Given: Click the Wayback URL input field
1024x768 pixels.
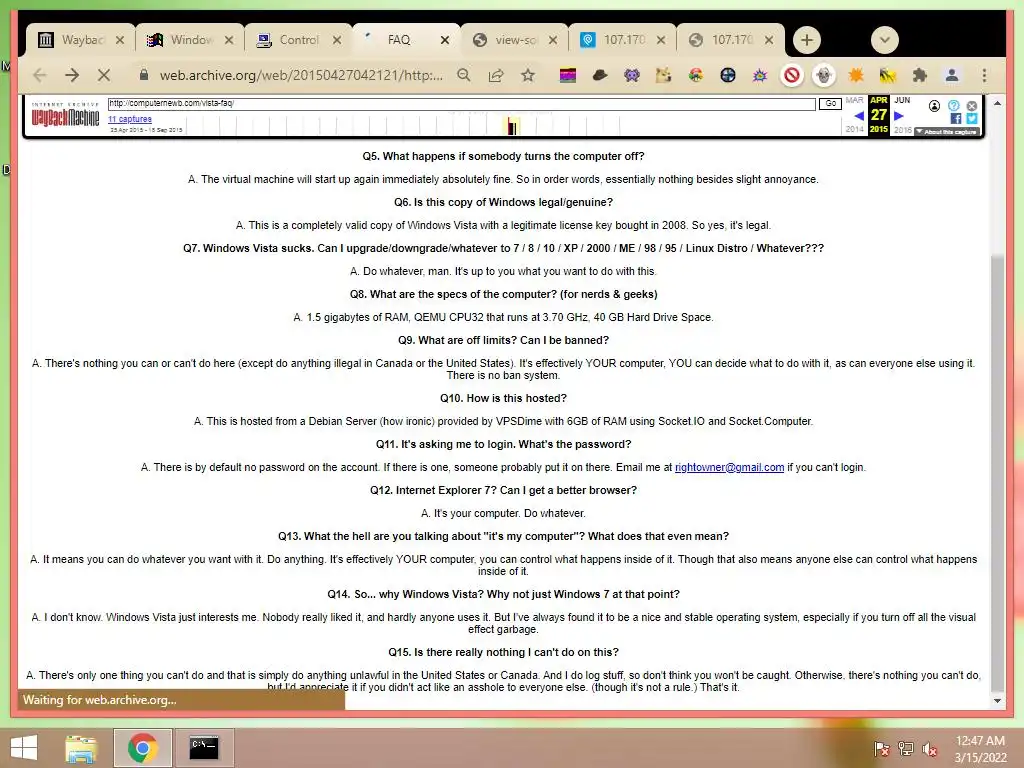Looking at the screenshot, I should (x=462, y=104).
